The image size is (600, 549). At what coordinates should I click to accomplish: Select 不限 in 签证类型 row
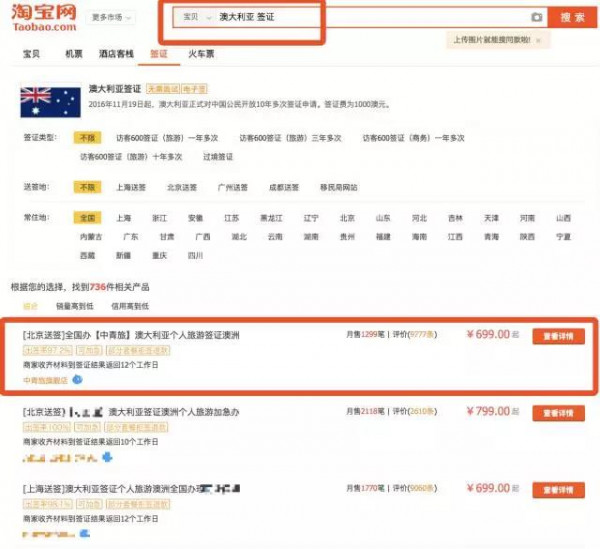87,138
